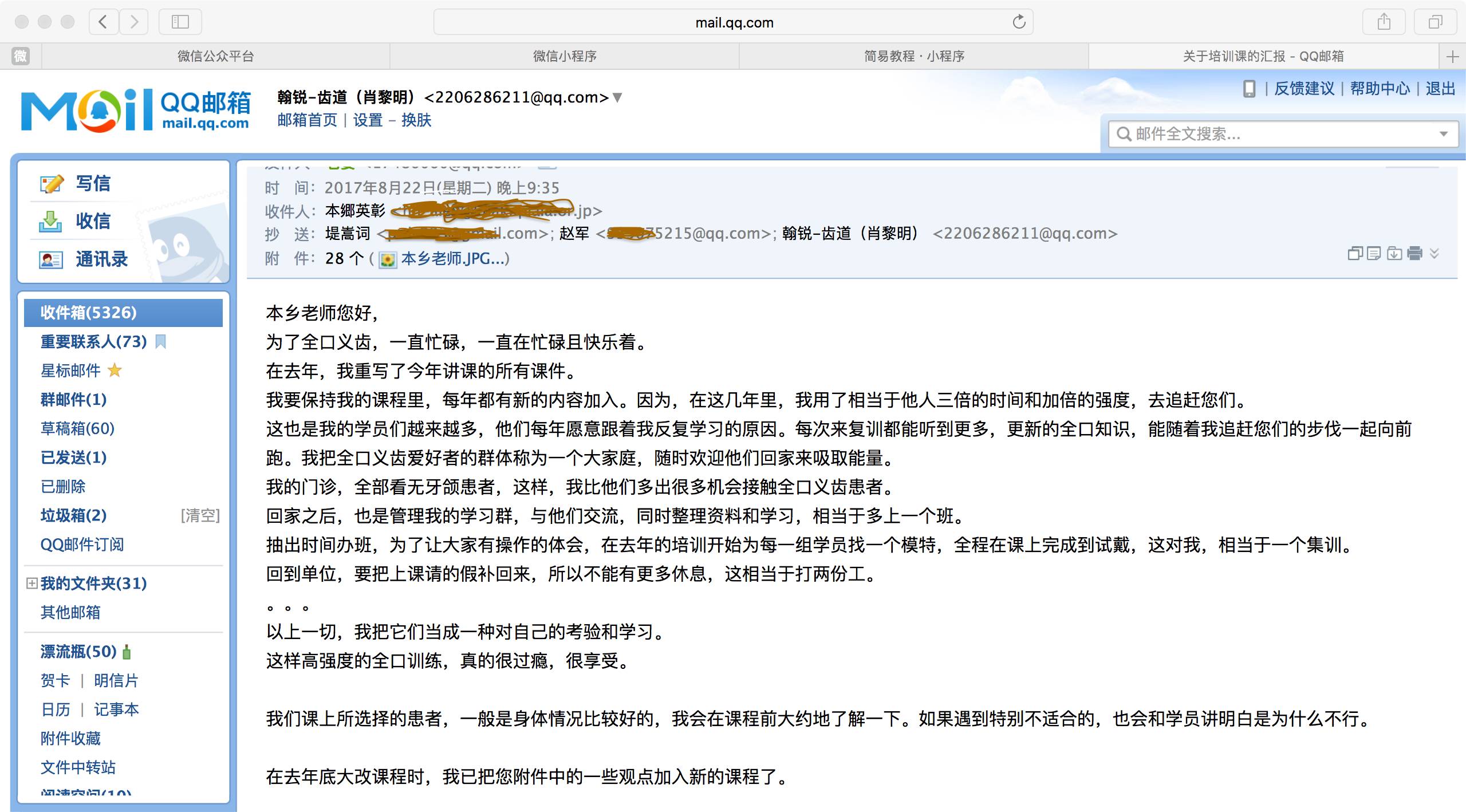
Task: Add a new Safari tab
Action: coord(1452,56)
